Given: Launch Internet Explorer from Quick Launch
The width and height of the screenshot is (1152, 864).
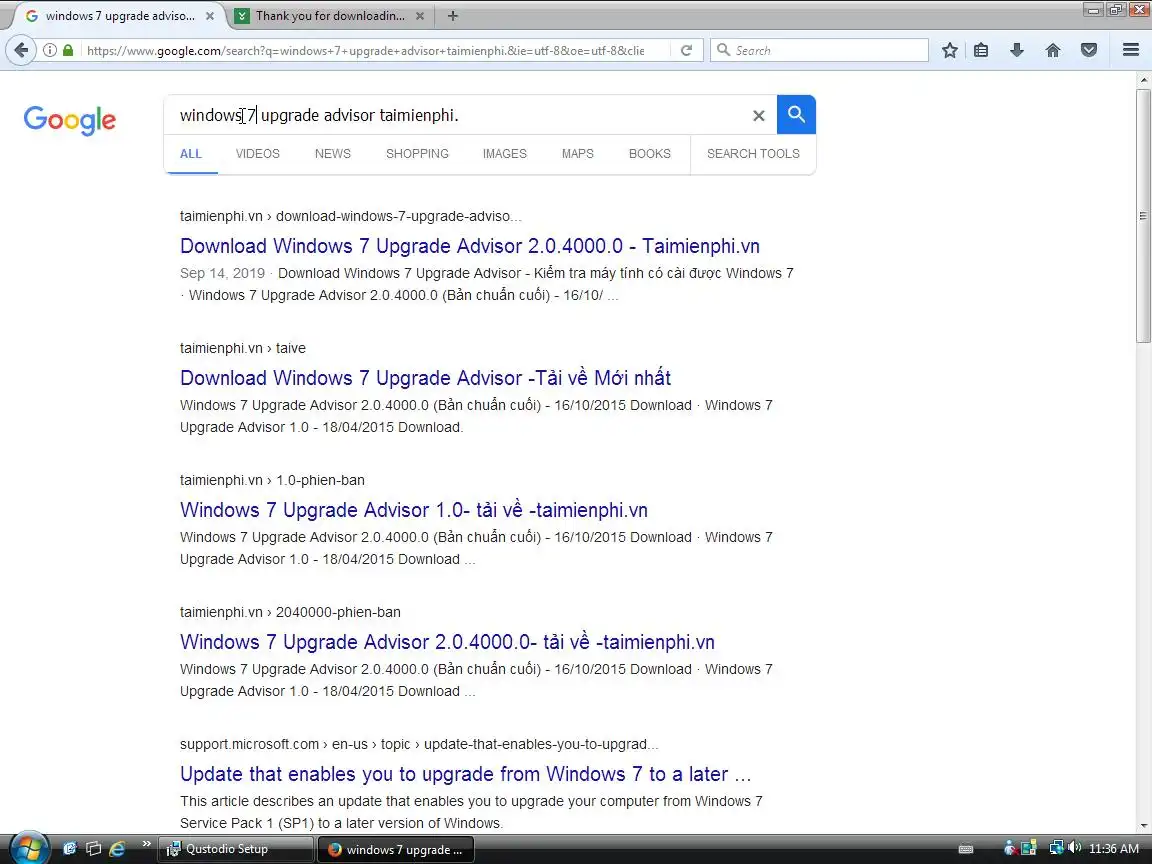Looking at the screenshot, I should pyautogui.click(x=117, y=849).
